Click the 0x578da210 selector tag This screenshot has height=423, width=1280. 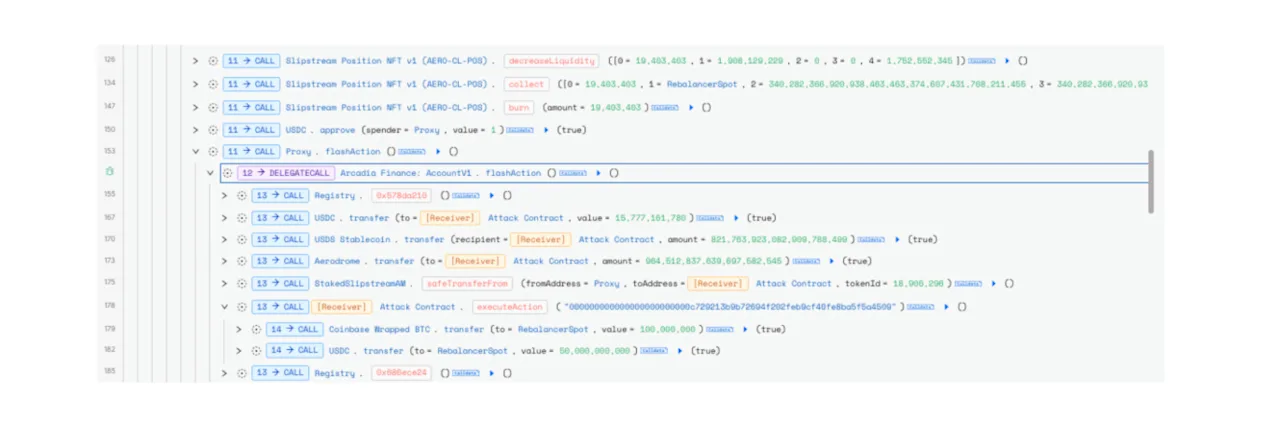pyautogui.click(x=401, y=195)
